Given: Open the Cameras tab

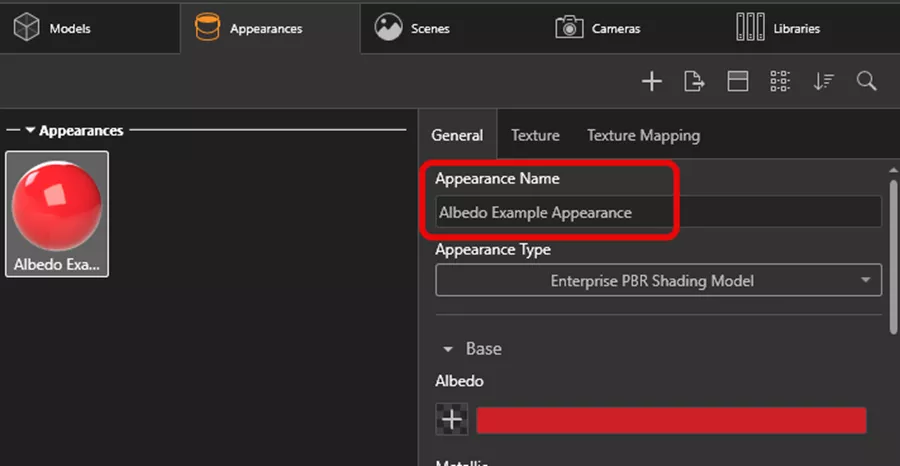Looking at the screenshot, I should click(598, 28).
